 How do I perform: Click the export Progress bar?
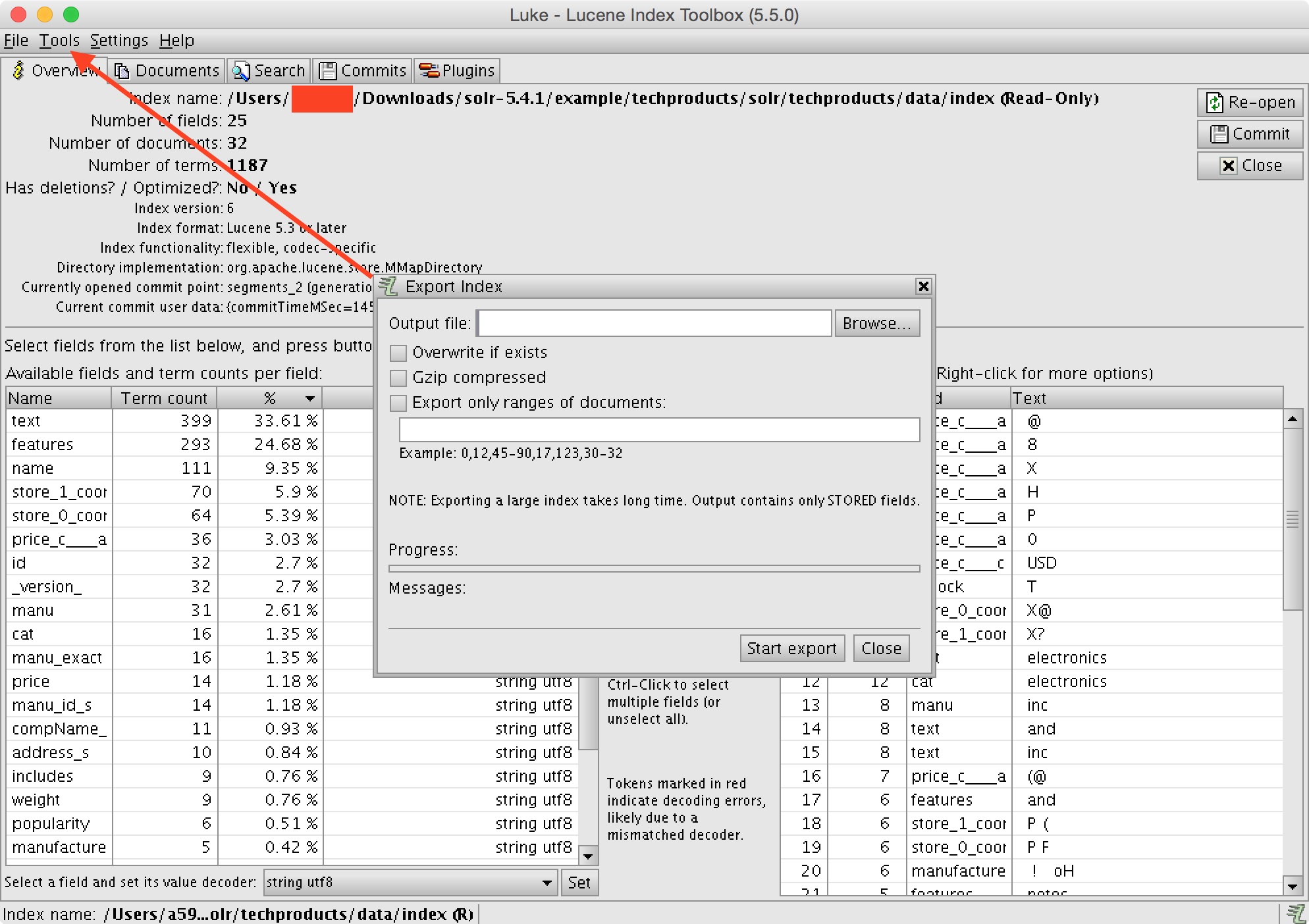653,569
